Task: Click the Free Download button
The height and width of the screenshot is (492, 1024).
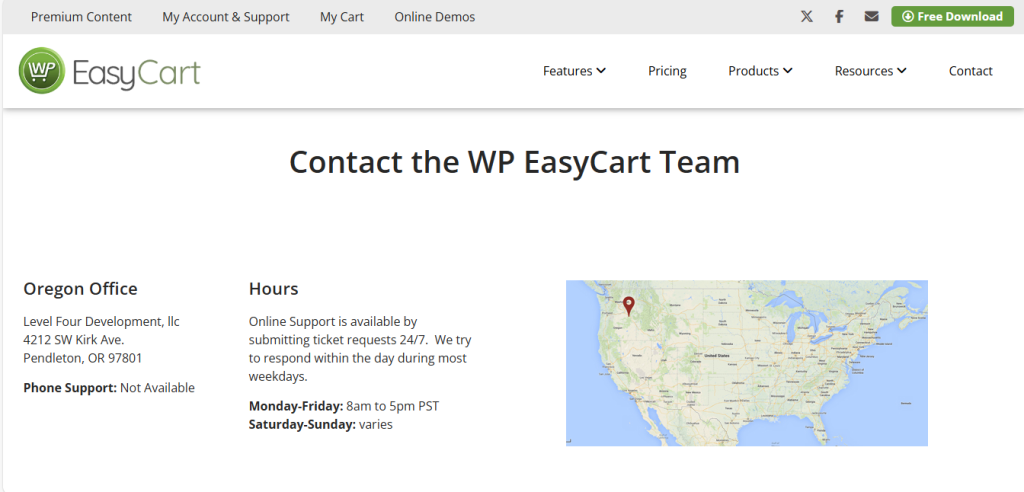Action: pos(952,16)
